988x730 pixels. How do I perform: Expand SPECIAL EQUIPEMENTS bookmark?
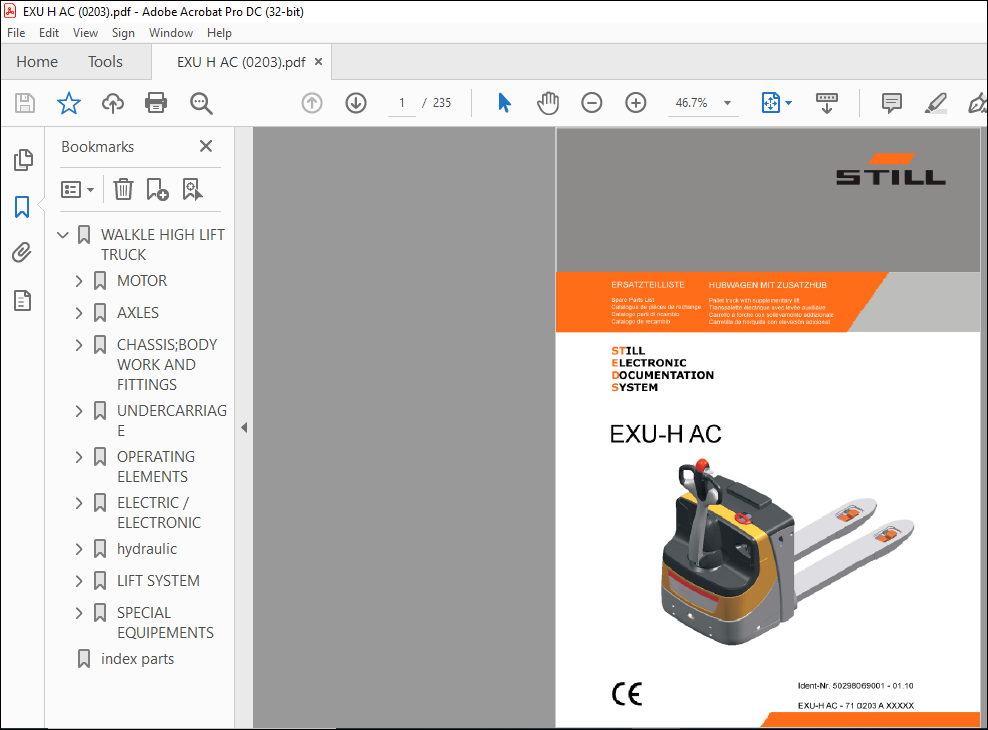[79, 613]
